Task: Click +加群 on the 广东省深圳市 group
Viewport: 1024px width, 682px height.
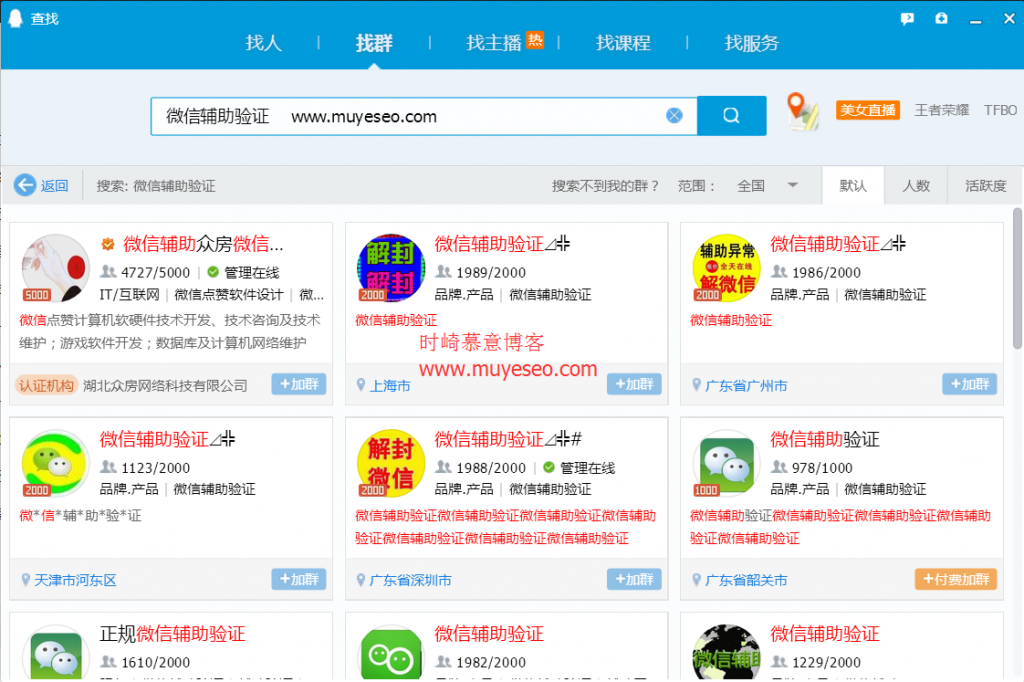Action: point(634,579)
